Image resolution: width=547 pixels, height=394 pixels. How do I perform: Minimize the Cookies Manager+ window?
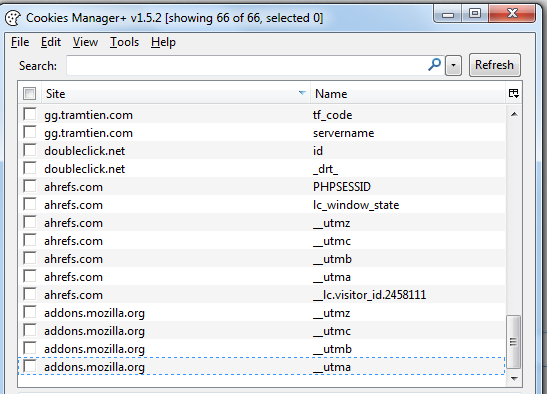[448, 14]
